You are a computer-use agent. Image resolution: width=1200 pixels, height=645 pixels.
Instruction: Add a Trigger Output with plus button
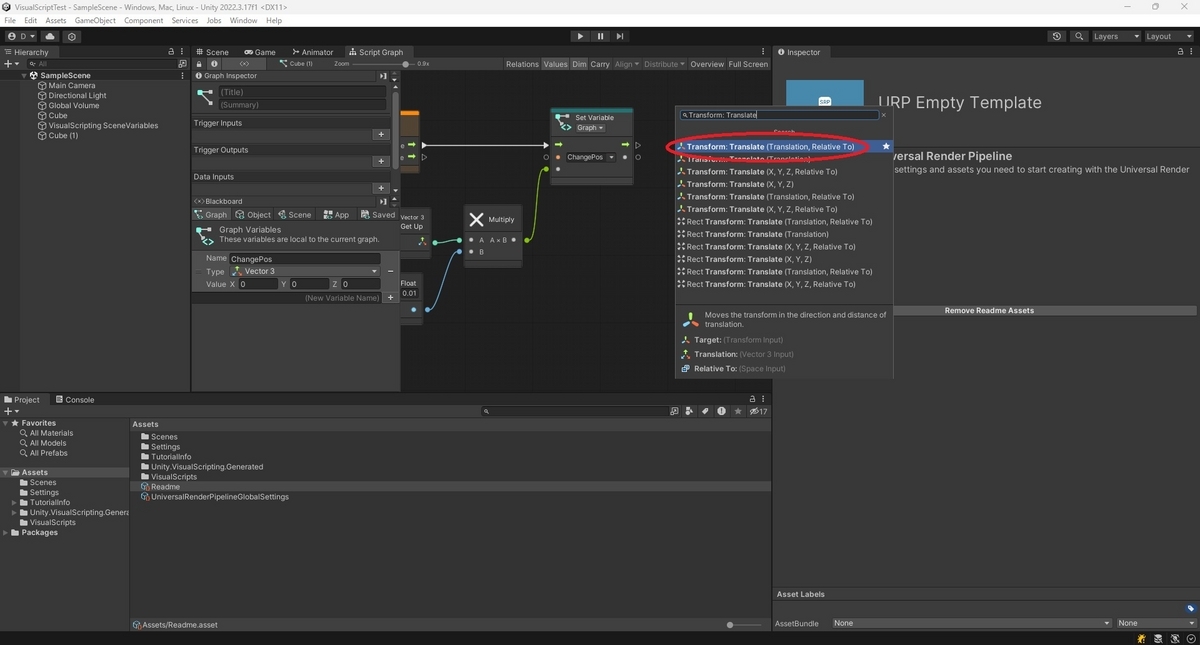(x=380, y=161)
